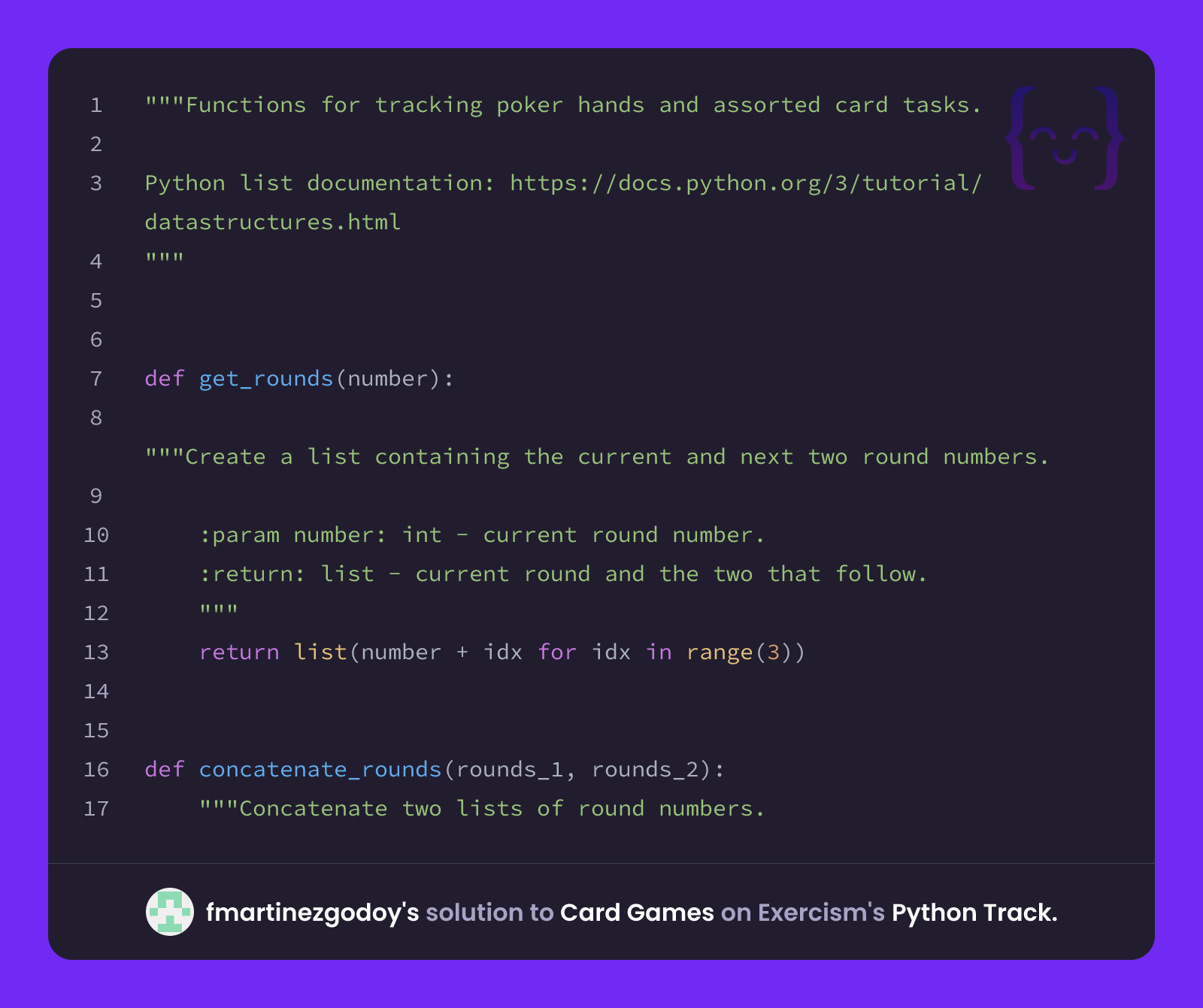The image size is (1203, 1008).
Task: Click line number 7
Action: (96, 378)
